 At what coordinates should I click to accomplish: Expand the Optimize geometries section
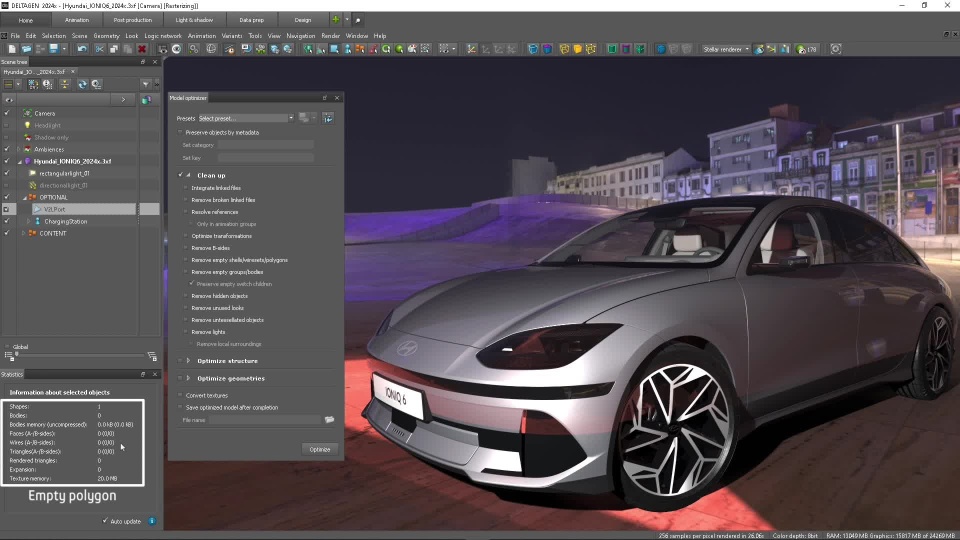[x=188, y=378]
